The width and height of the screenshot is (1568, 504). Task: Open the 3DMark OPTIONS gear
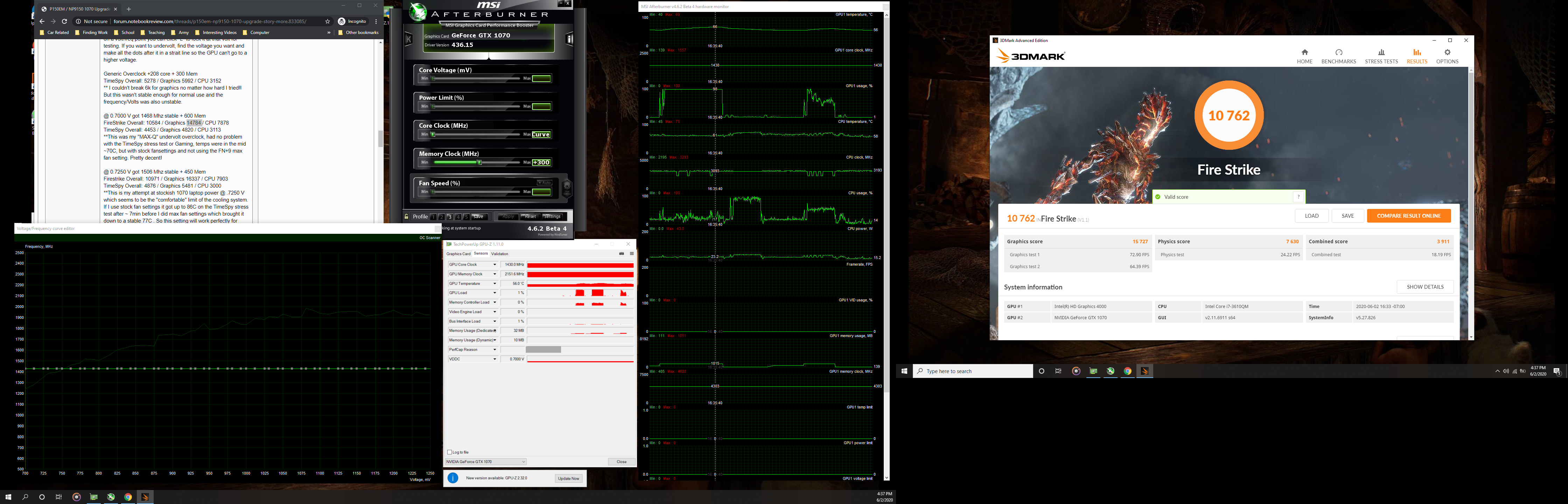tap(1447, 56)
